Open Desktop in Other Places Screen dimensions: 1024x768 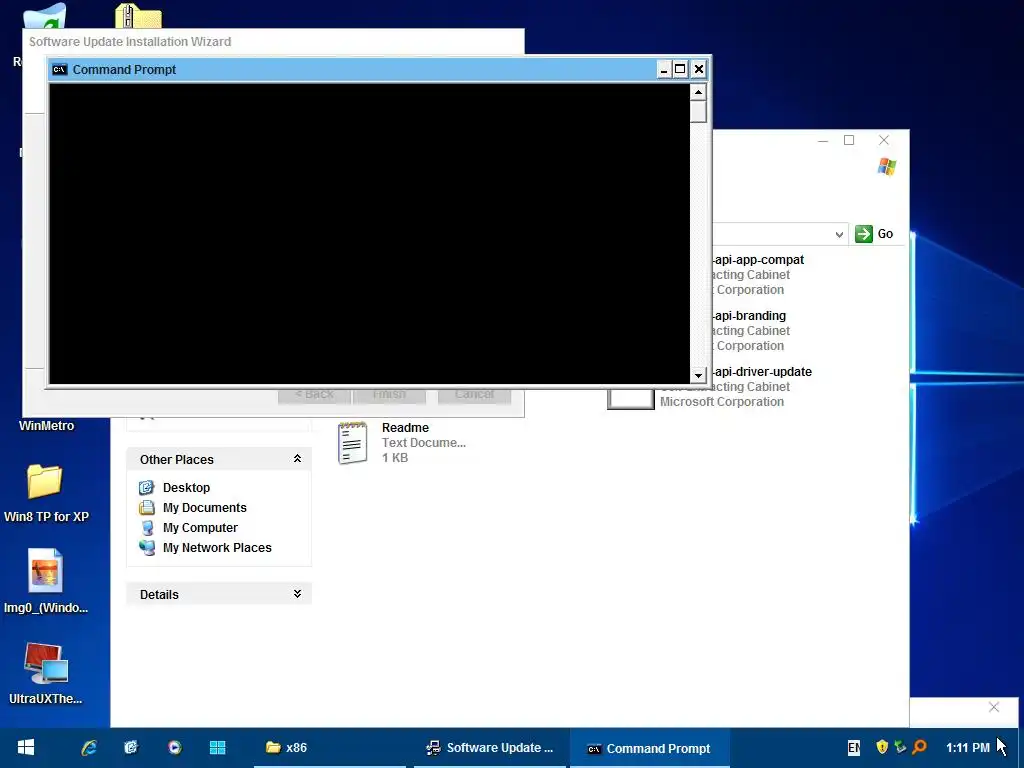pos(186,488)
